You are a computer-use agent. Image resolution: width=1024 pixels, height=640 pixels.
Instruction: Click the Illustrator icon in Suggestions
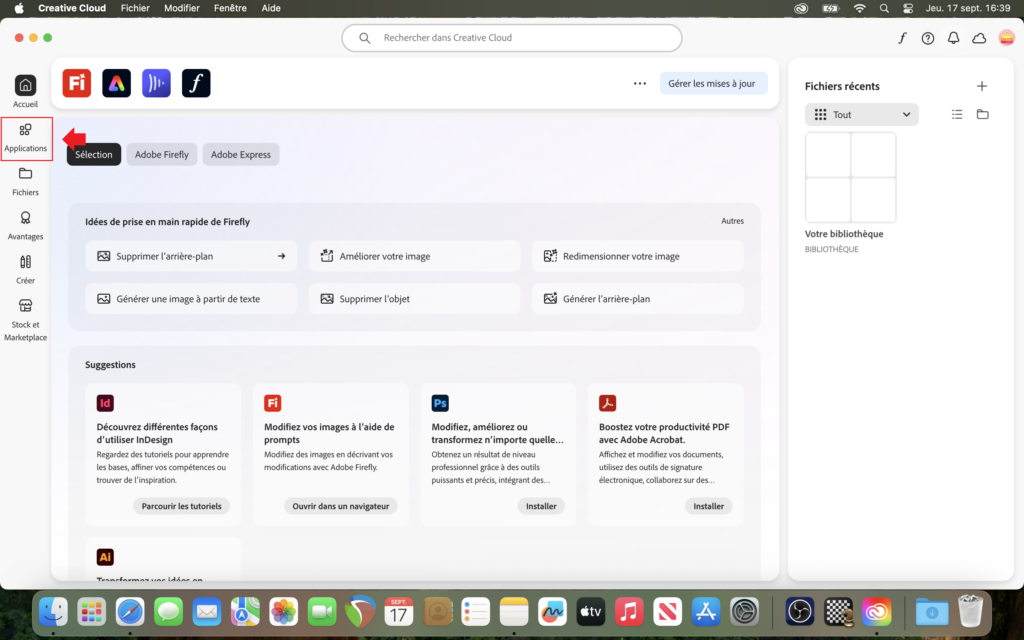tap(105, 557)
